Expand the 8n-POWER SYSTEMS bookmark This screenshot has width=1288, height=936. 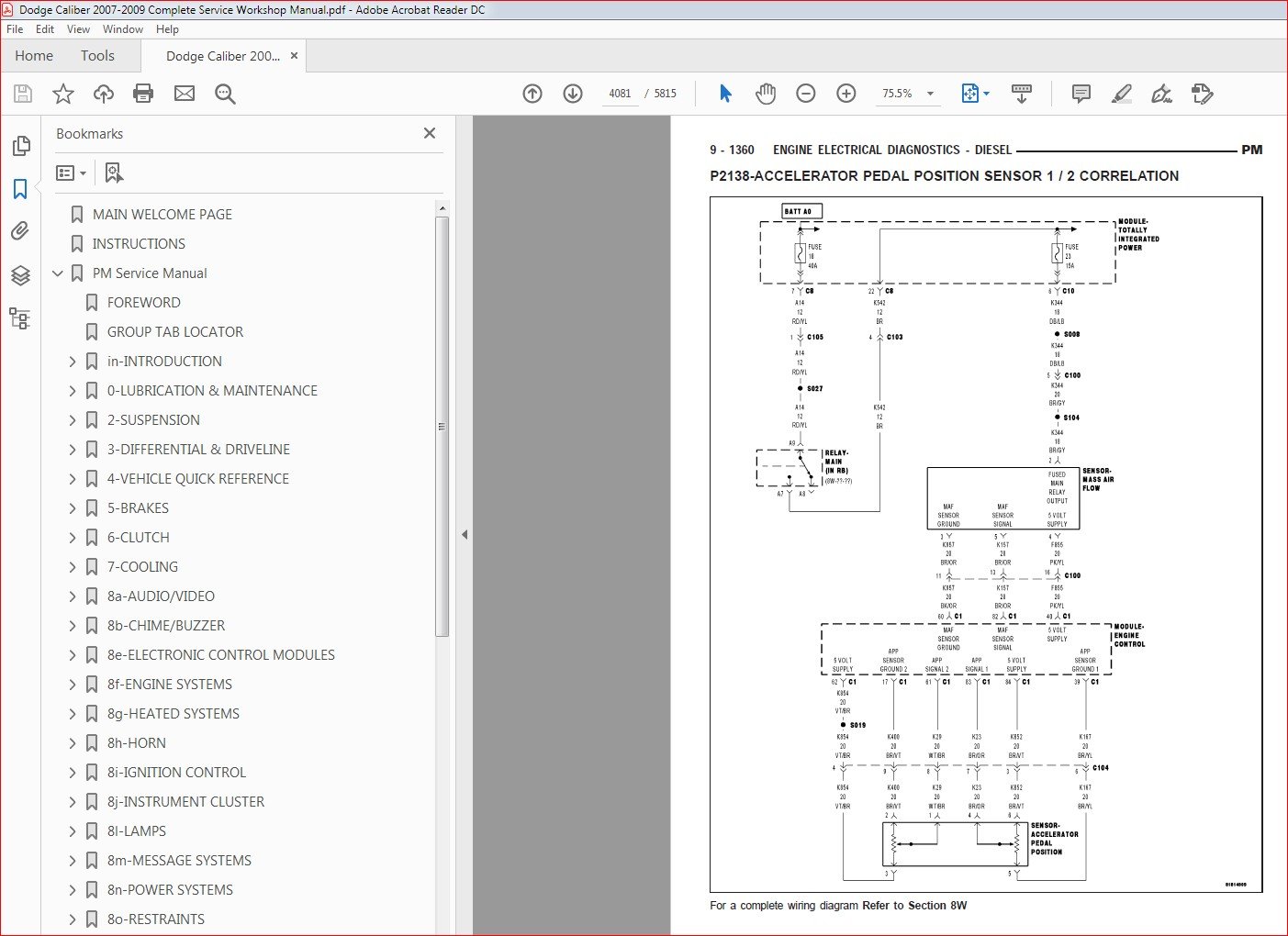tap(73, 890)
